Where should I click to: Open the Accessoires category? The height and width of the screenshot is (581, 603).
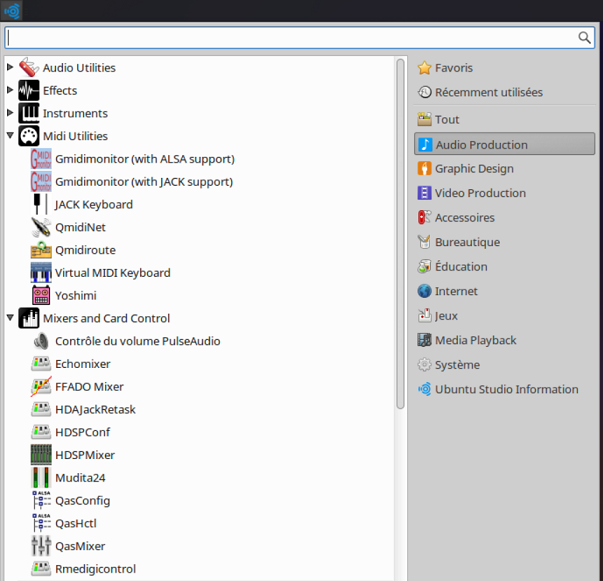505,218
